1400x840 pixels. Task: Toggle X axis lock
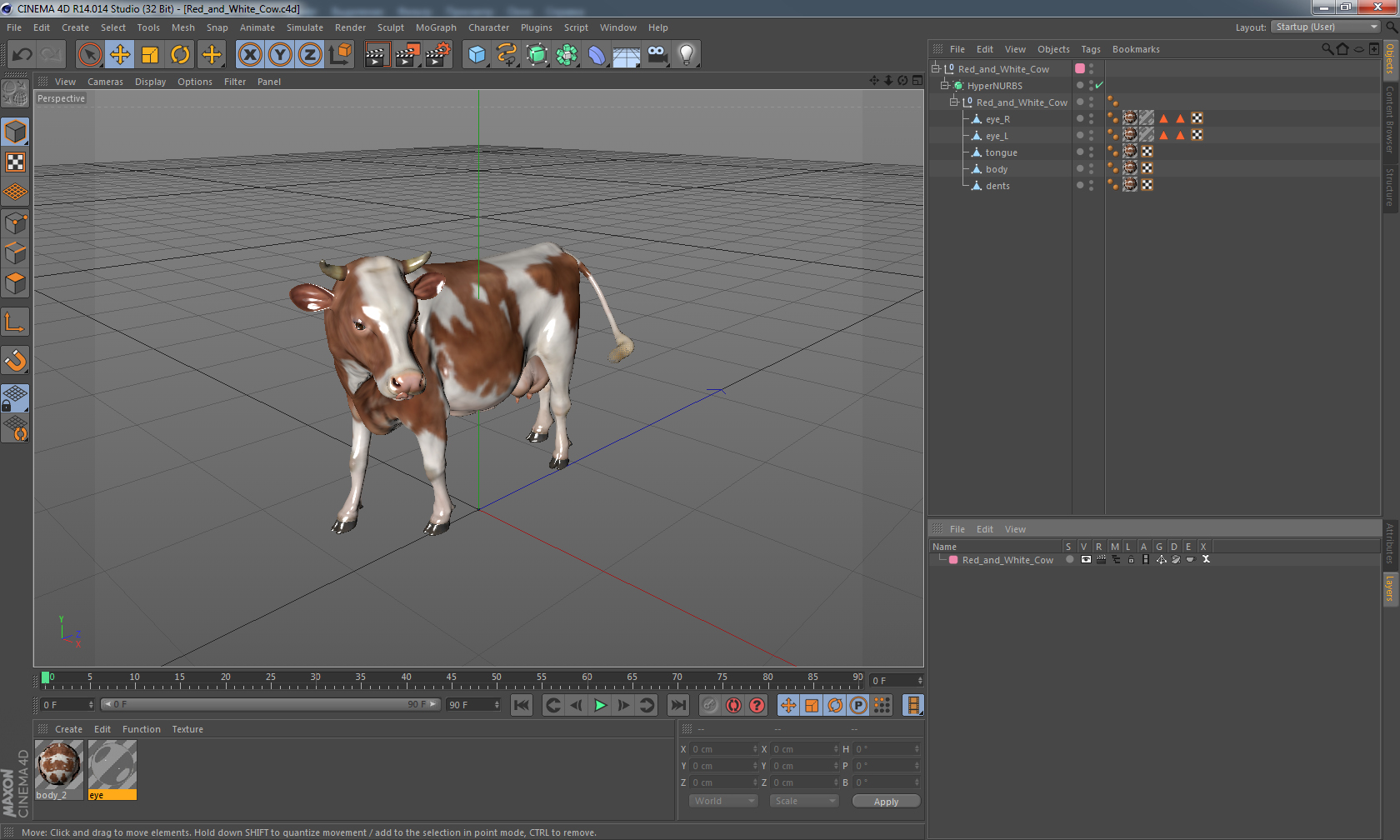(250, 55)
